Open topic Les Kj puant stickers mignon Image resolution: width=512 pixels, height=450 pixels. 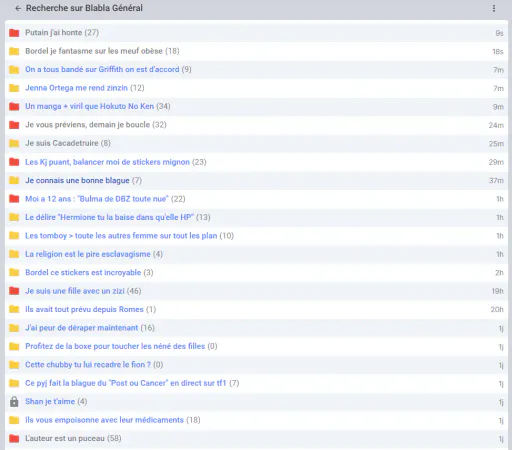[107, 162]
